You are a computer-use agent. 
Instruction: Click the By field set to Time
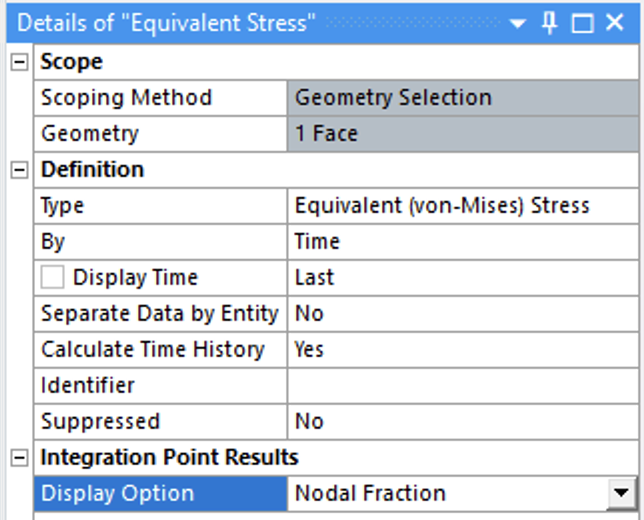[x=464, y=242]
